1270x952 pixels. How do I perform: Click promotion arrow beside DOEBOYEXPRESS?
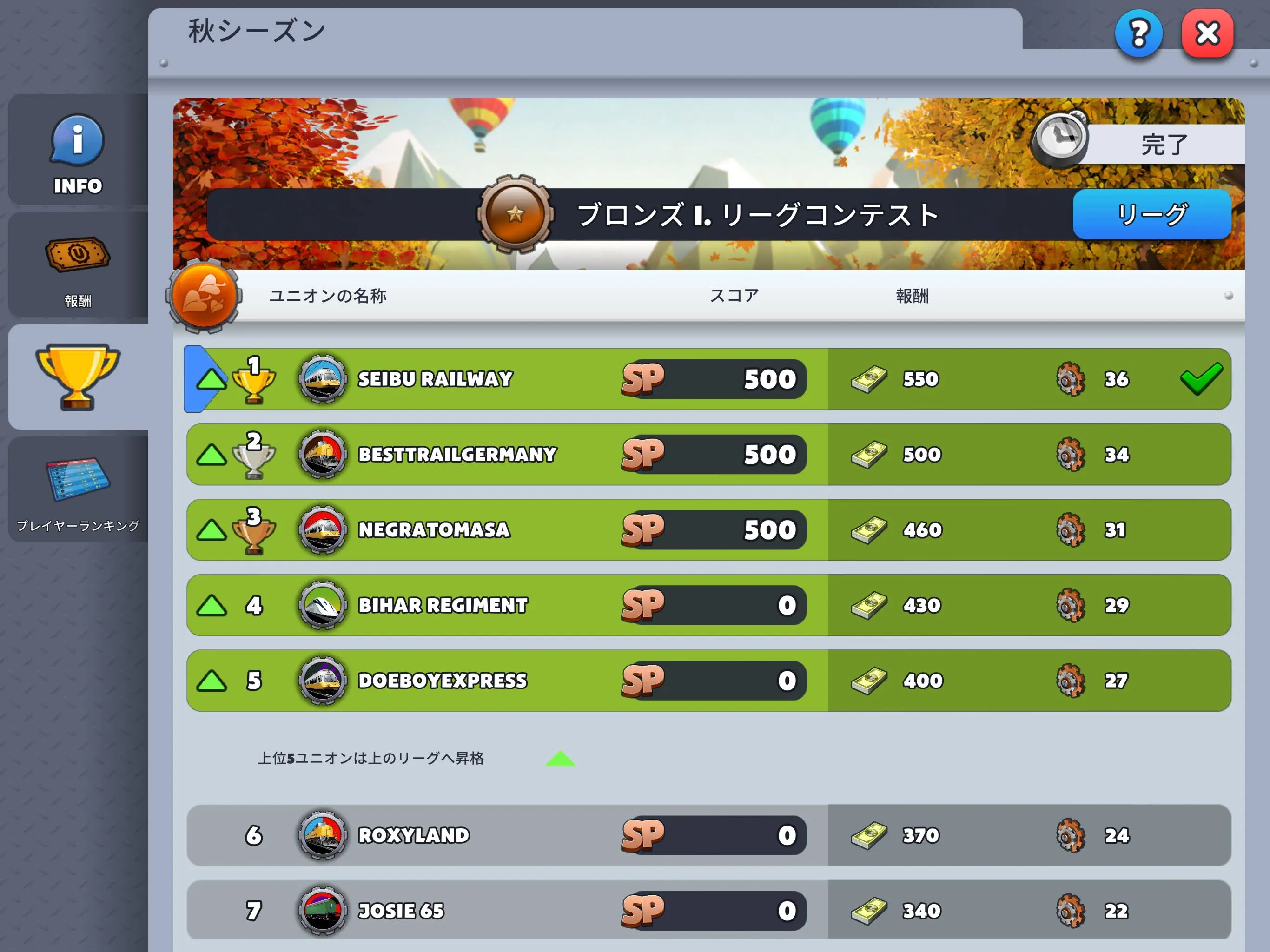pyautogui.click(x=212, y=681)
